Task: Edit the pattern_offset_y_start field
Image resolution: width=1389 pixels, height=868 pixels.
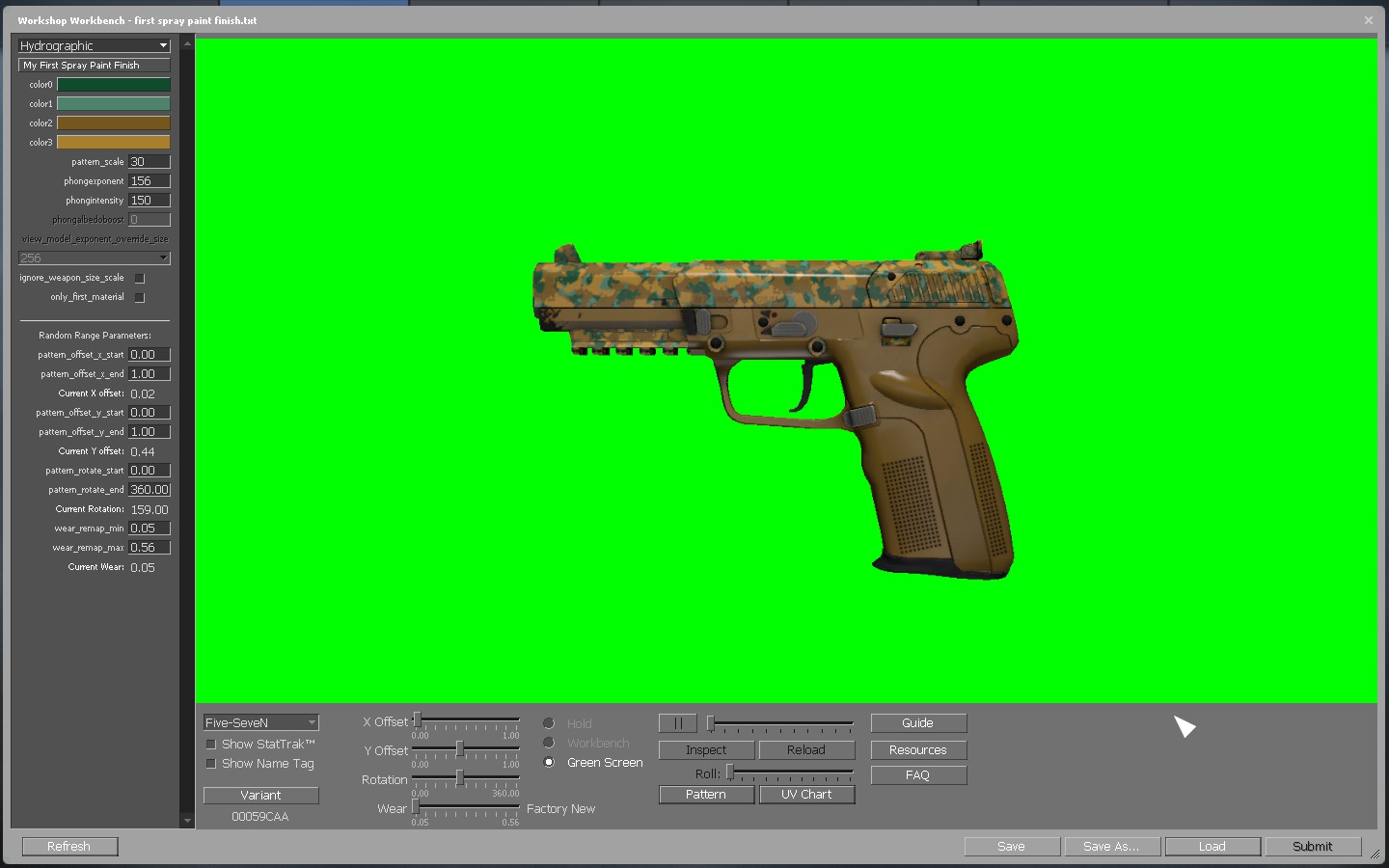Action: pyautogui.click(x=150, y=412)
